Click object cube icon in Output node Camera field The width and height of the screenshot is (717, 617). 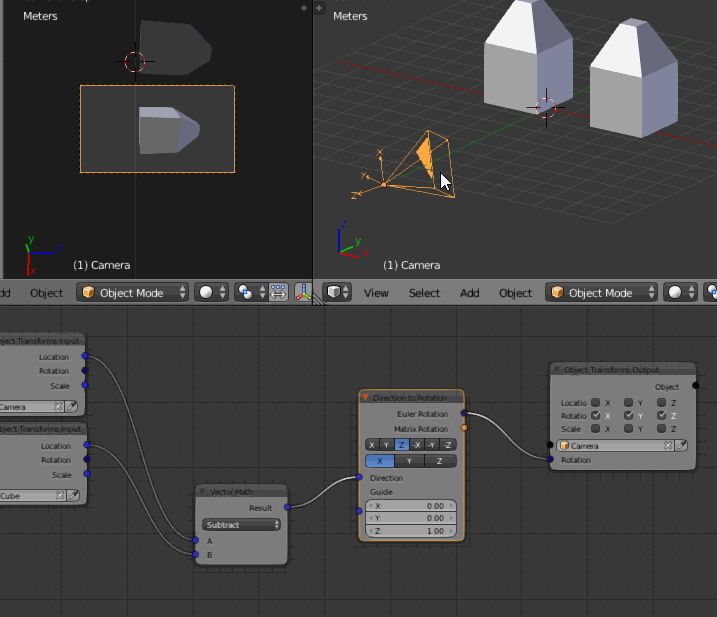tap(565, 445)
